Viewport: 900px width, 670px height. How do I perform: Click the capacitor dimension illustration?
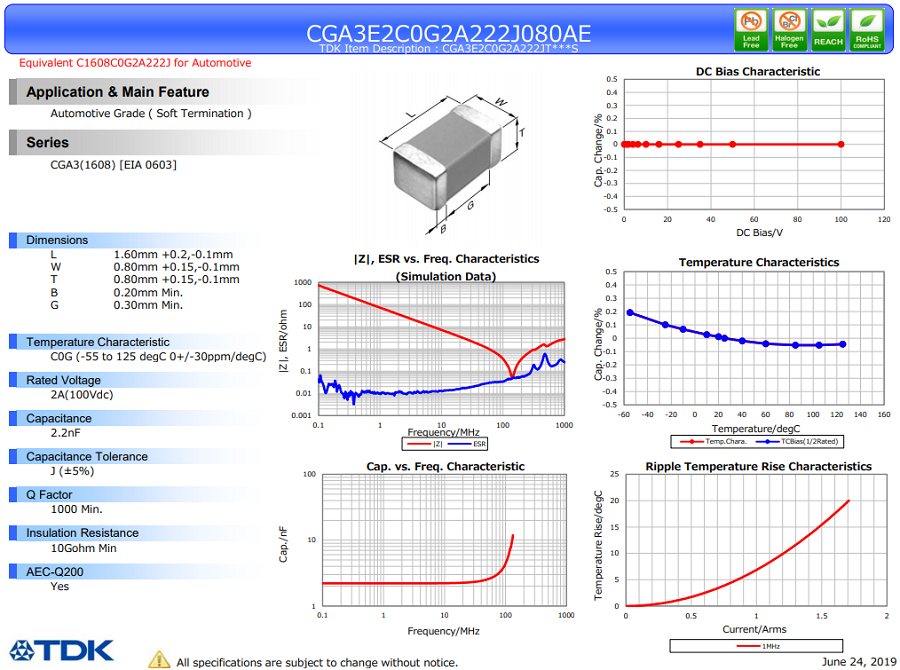coord(453,162)
